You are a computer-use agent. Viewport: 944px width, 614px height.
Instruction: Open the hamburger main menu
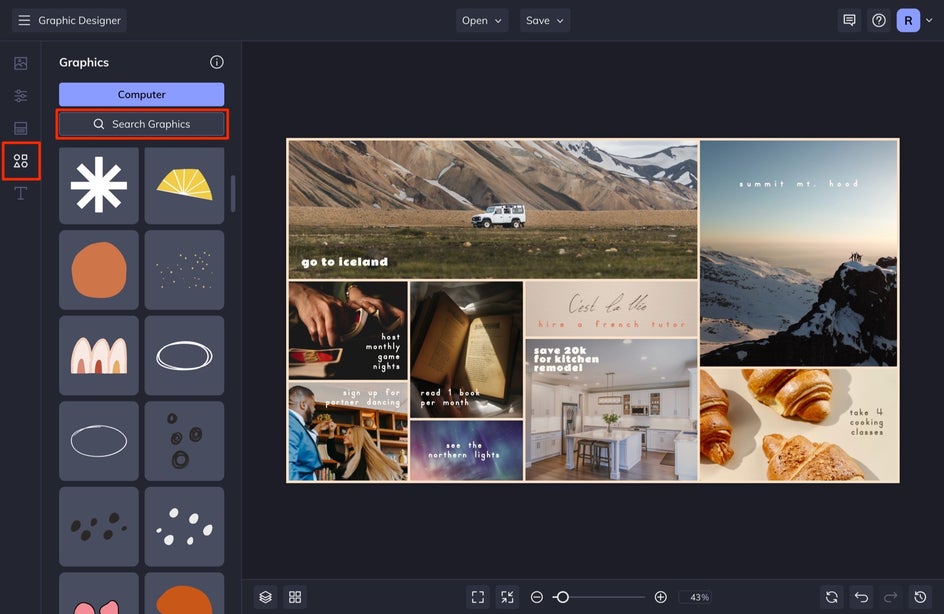[24, 20]
